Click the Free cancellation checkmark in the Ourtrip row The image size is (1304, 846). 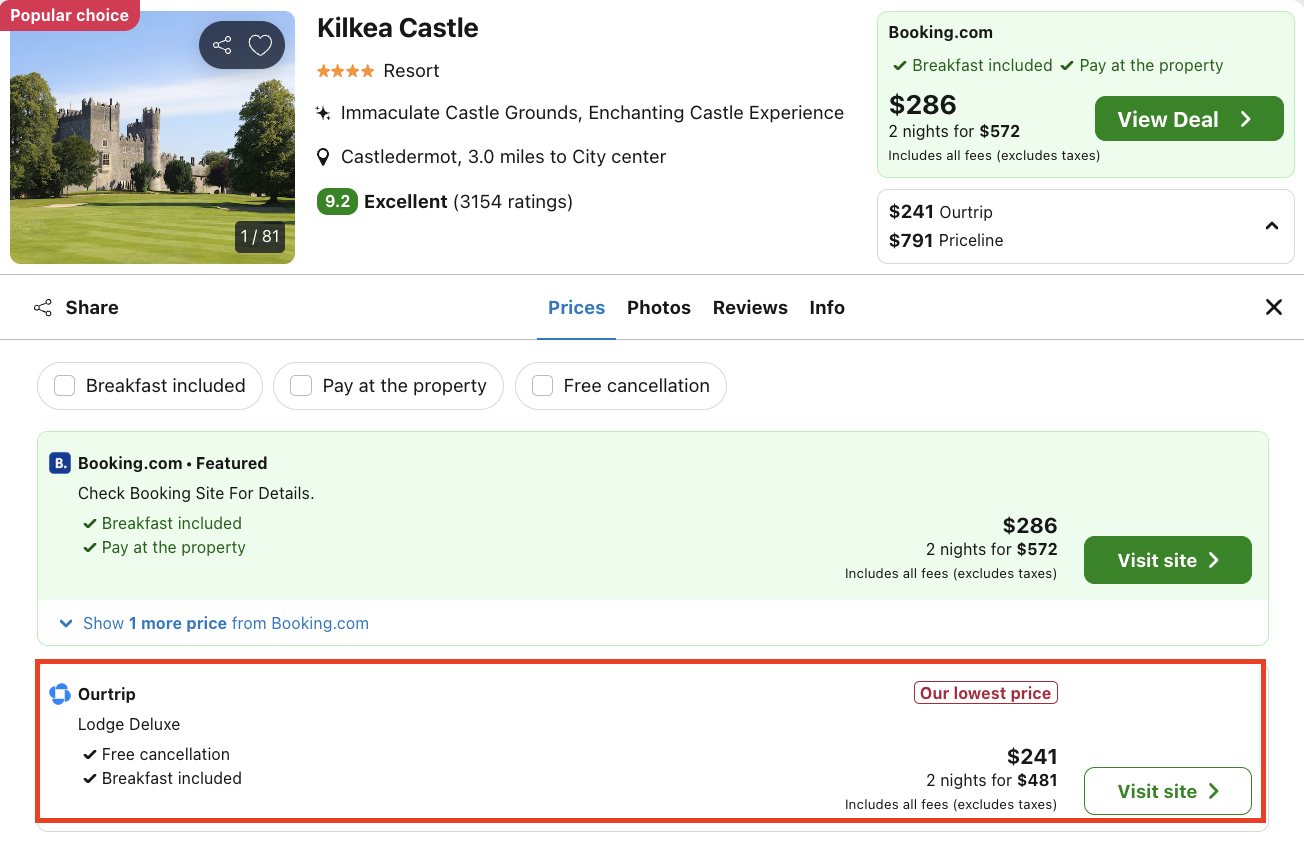click(90, 754)
